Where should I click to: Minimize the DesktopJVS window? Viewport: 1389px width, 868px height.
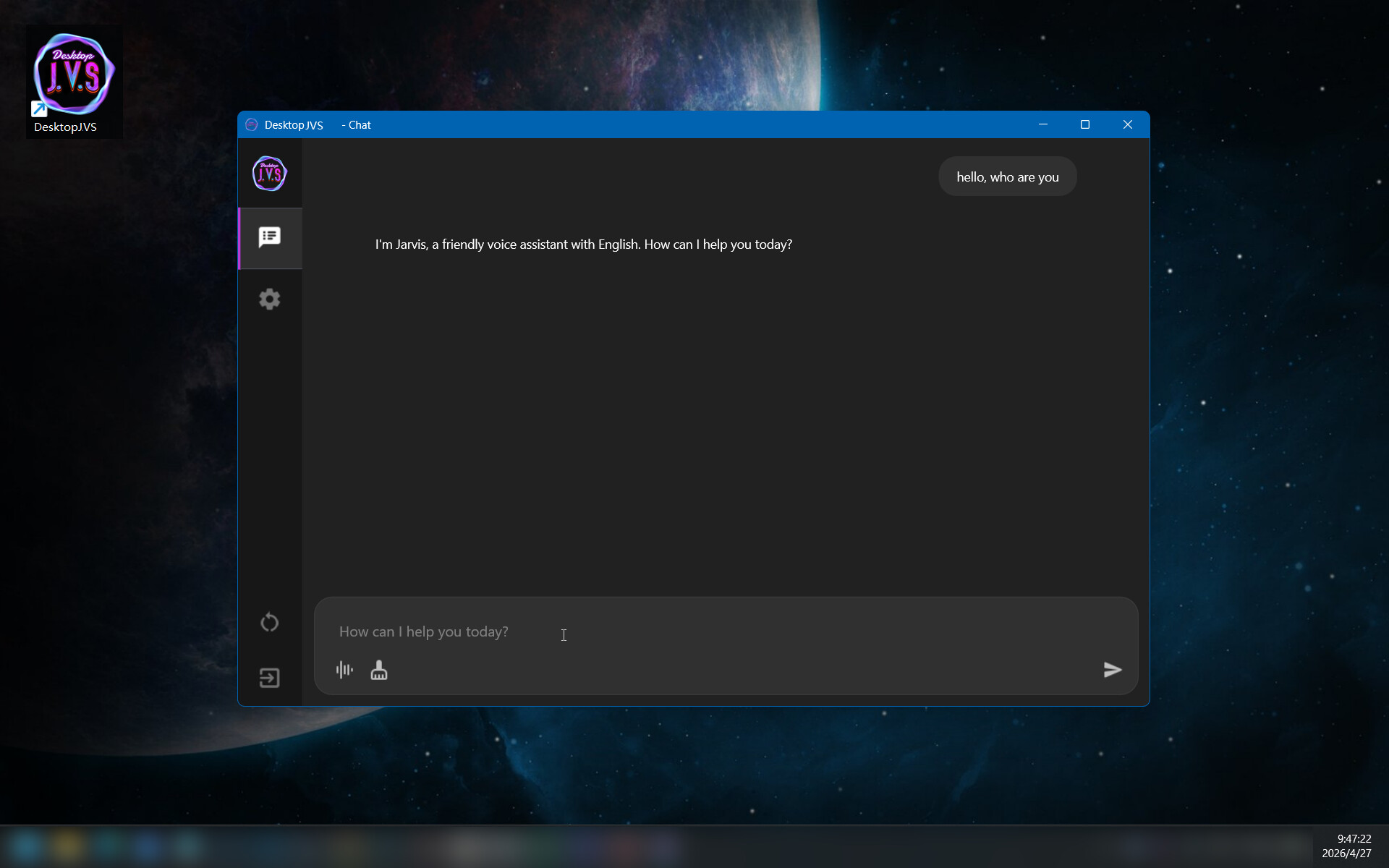(x=1043, y=124)
